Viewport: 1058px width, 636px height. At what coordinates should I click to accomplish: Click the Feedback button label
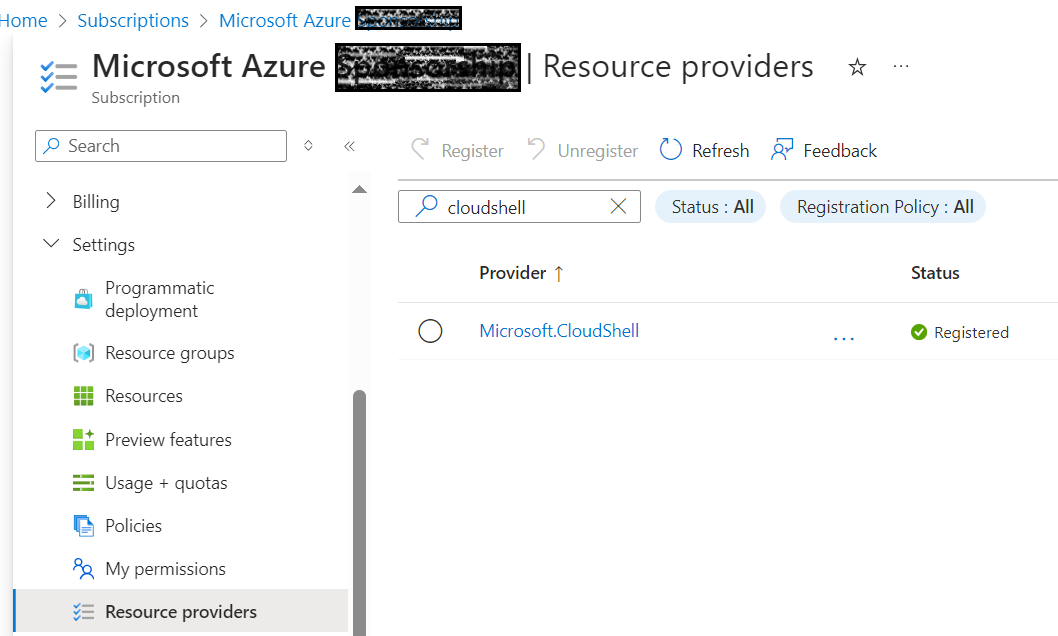pyautogui.click(x=839, y=150)
